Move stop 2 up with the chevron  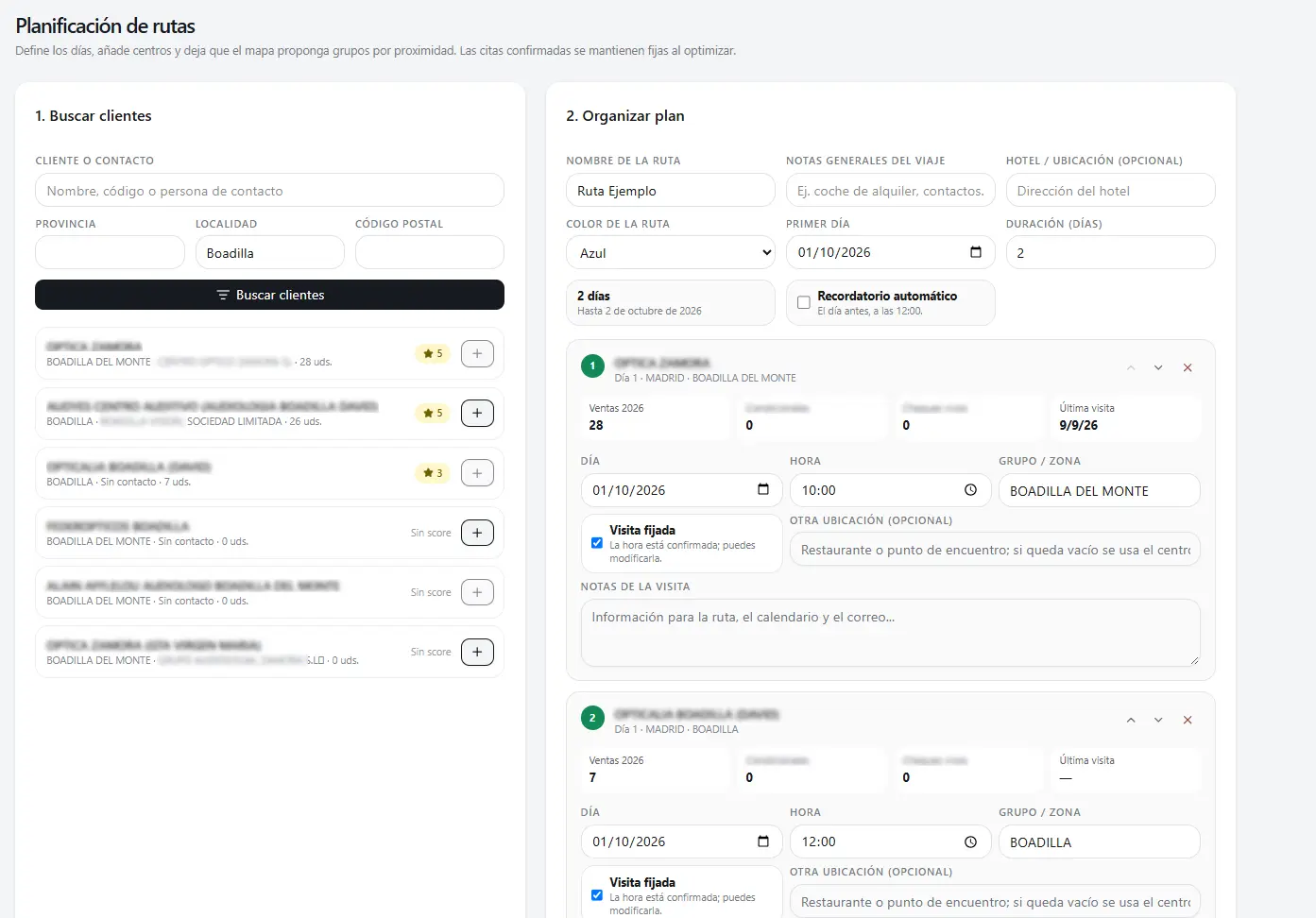[x=1131, y=720]
